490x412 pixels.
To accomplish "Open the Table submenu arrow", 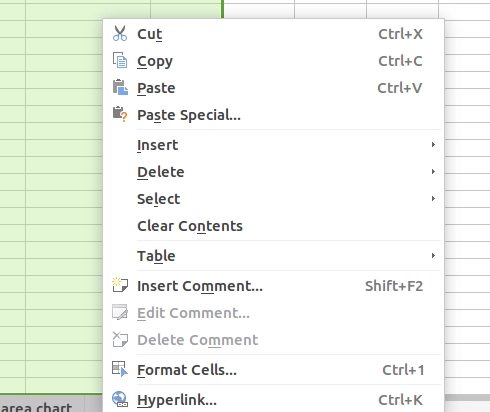I will tap(433, 255).
